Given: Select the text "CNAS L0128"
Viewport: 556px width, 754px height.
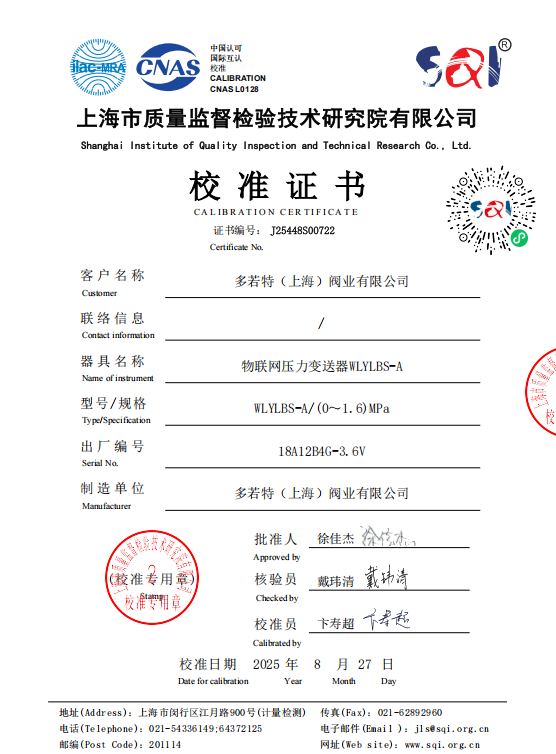Looking at the screenshot, I should [234, 89].
